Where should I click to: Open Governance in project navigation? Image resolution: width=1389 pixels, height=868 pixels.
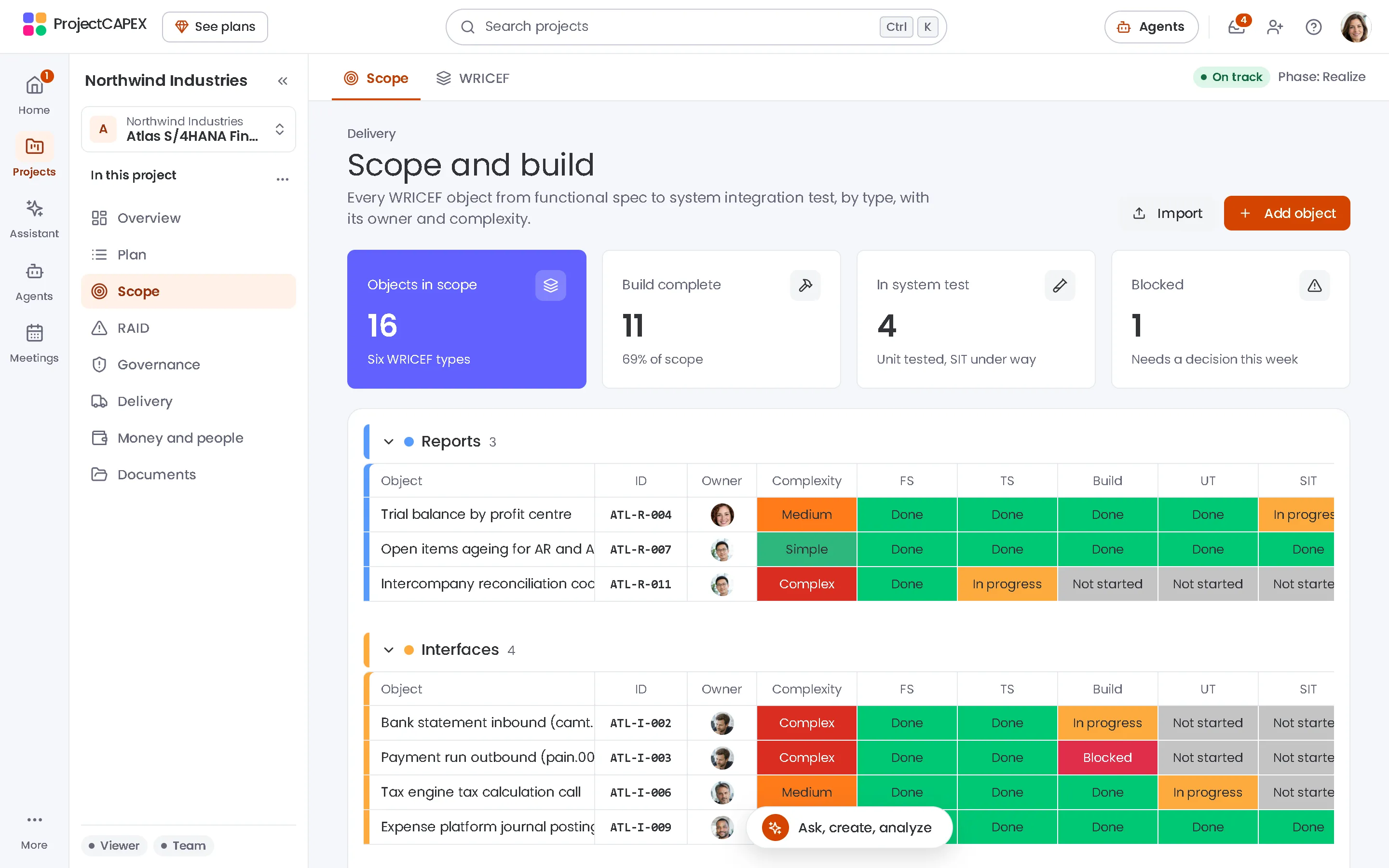coord(188,365)
